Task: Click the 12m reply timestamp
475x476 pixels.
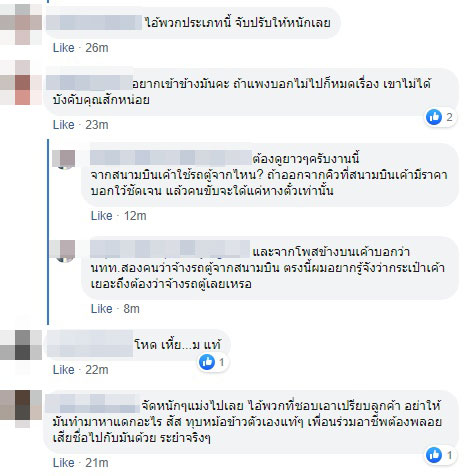Action: [x=135, y=216]
